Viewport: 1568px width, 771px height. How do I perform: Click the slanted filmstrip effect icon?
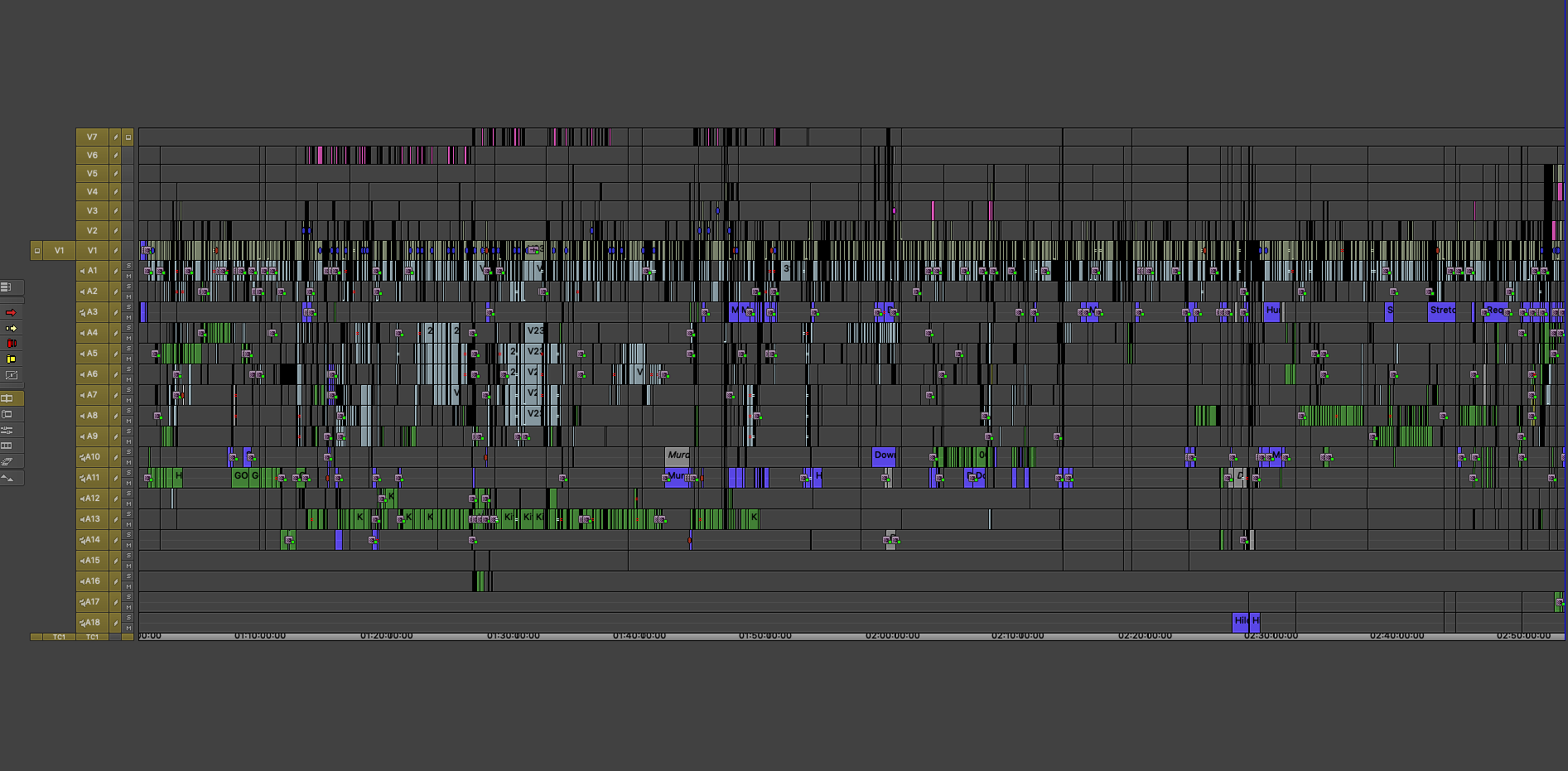[11, 461]
